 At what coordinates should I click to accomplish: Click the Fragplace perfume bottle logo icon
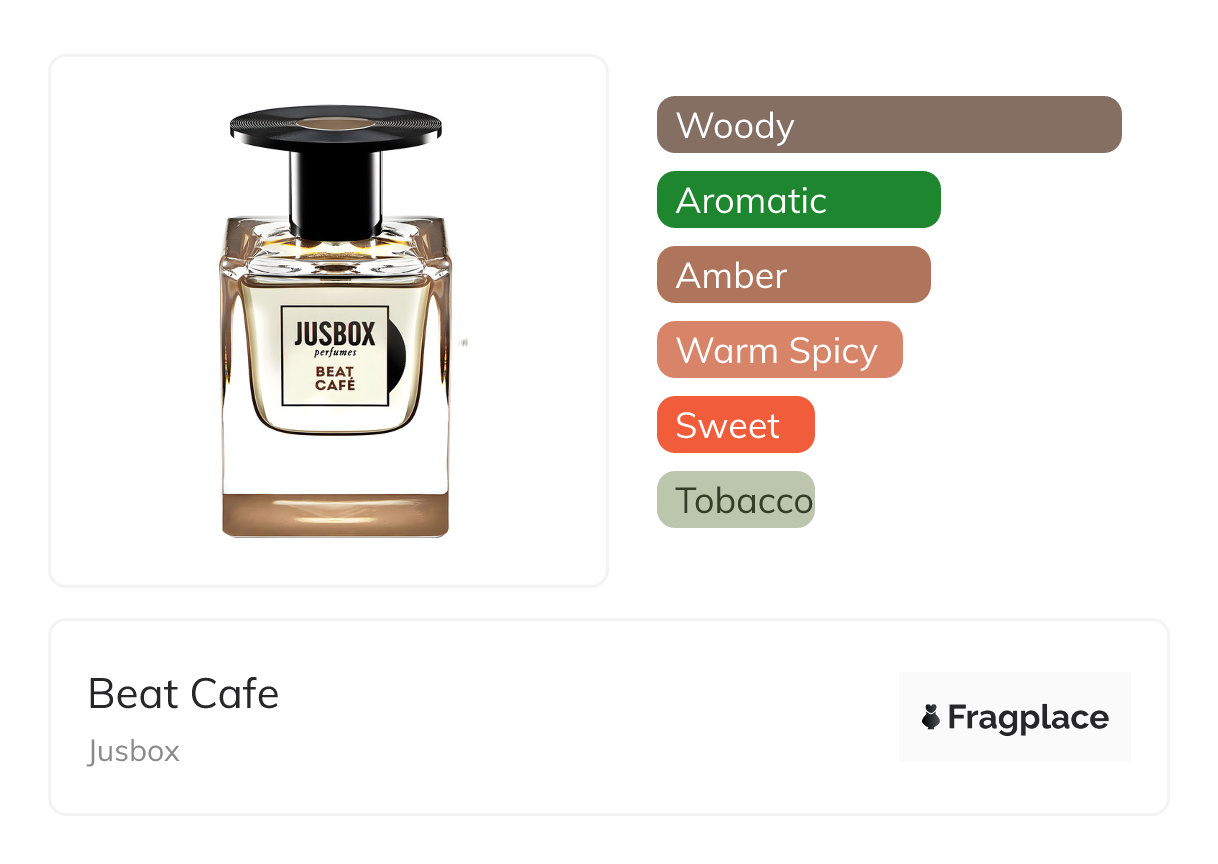[x=931, y=717]
